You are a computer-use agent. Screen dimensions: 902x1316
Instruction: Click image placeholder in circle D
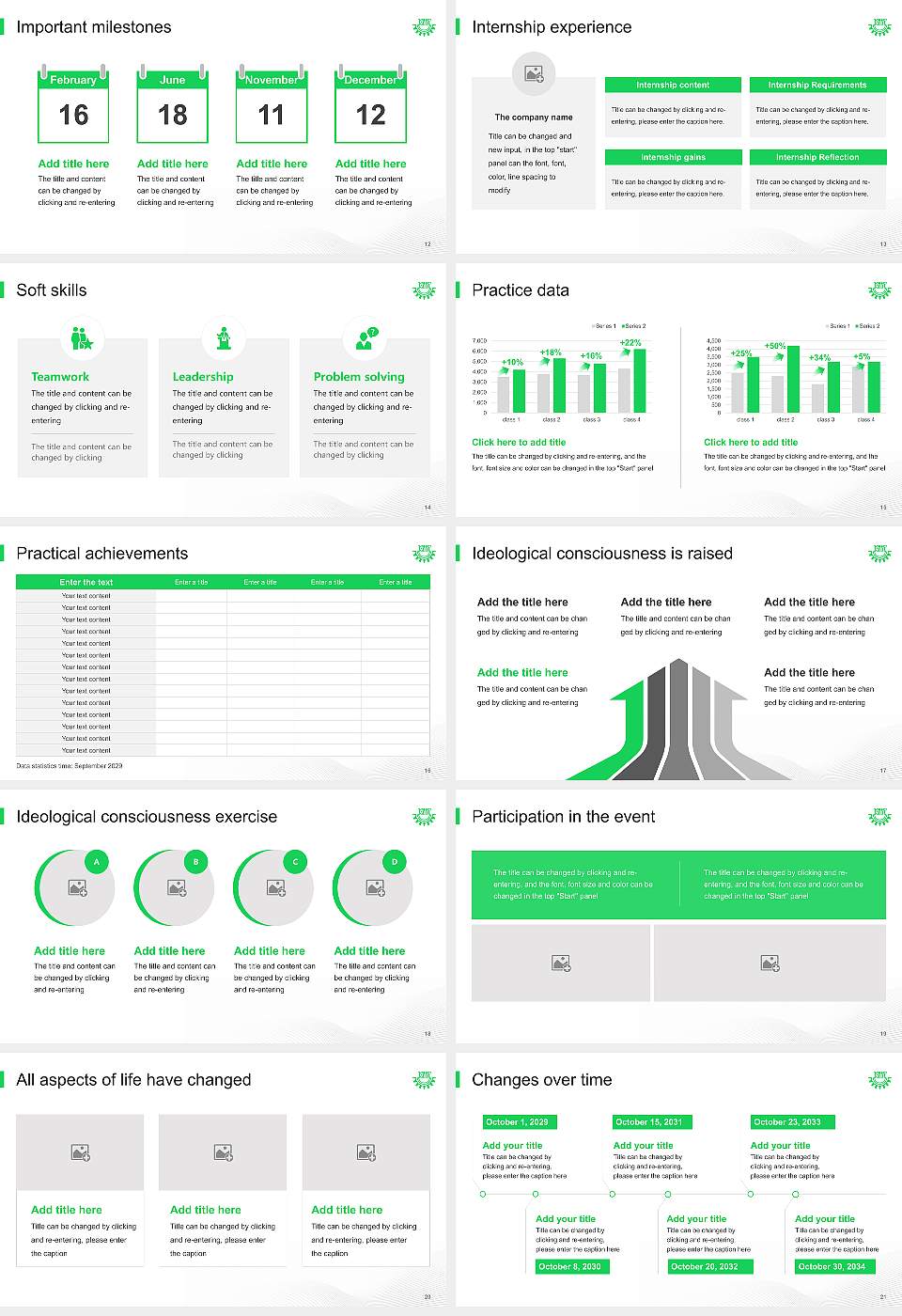[376, 887]
